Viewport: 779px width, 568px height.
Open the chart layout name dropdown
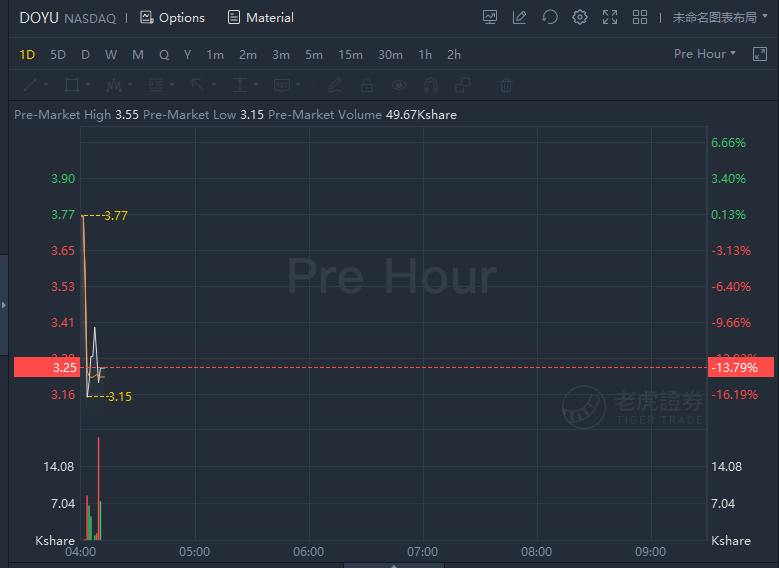[720, 17]
